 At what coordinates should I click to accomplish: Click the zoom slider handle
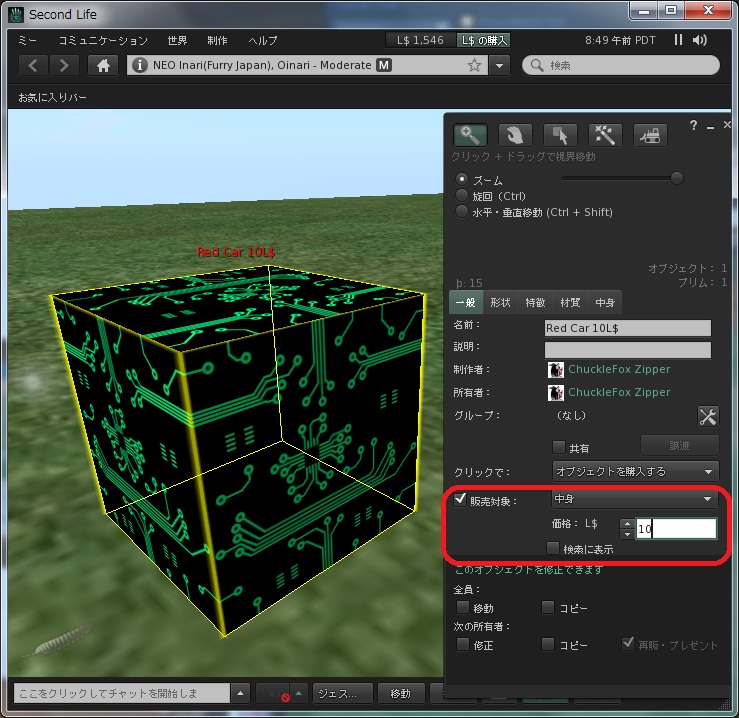pyautogui.click(x=677, y=179)
